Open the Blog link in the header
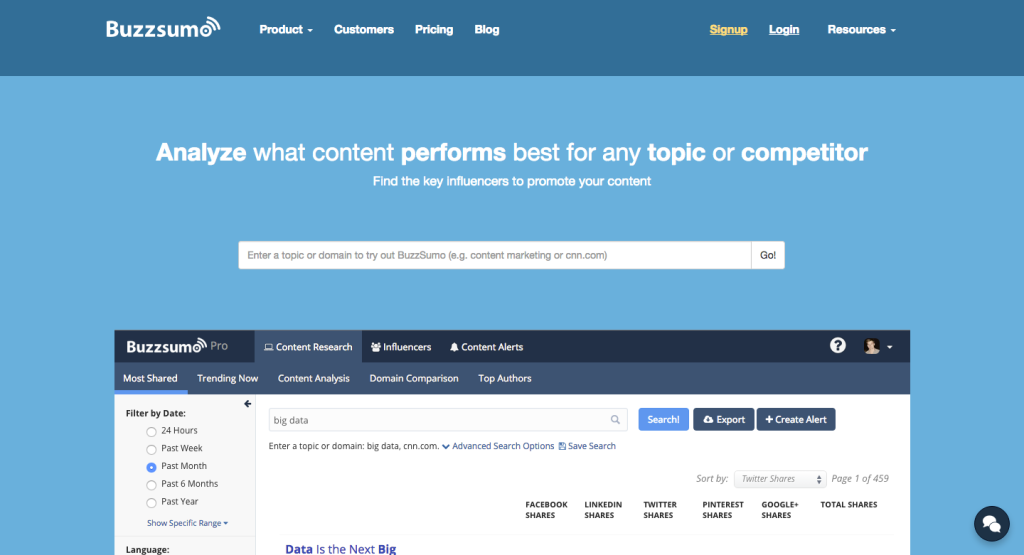Screen dimensions: 1024x555 click(487, 29)
